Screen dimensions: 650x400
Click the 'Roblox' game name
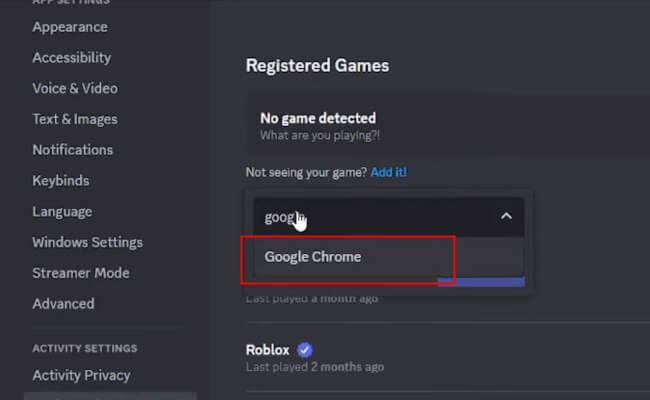[x=267, y=350]
